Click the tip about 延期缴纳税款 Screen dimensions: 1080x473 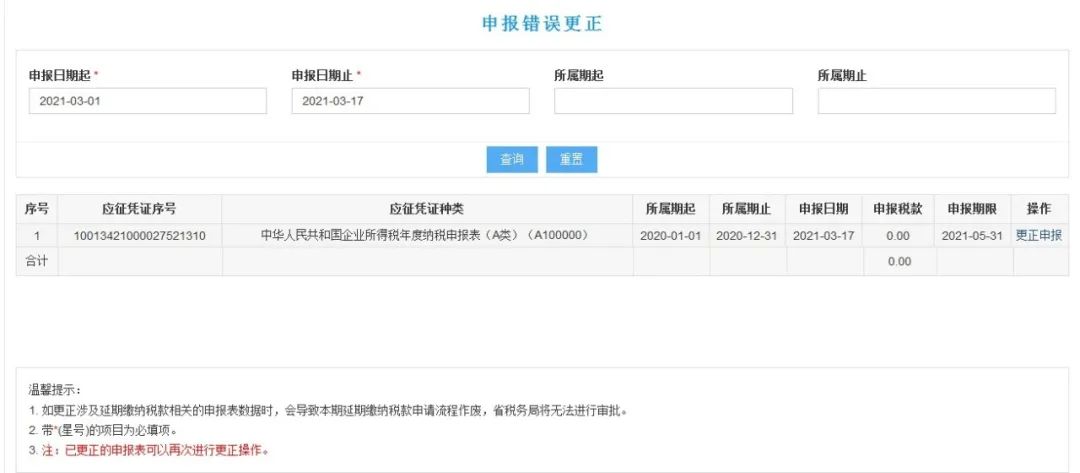tap(328, 411)
